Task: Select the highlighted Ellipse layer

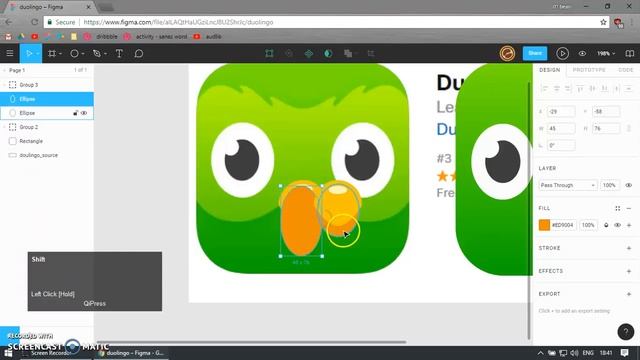Action: point(47,99)
